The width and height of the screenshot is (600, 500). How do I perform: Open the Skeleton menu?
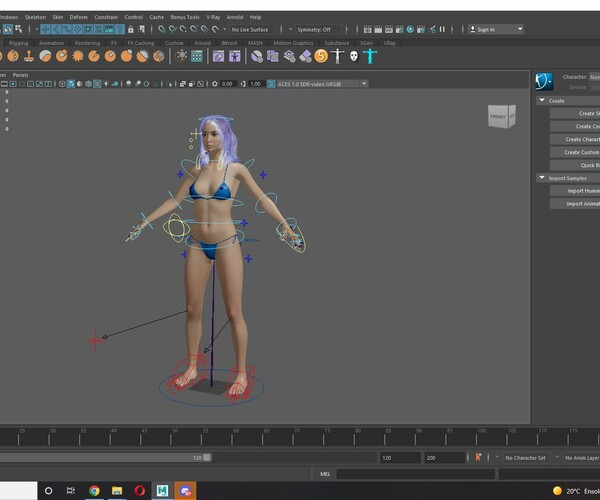coord(35,17)
